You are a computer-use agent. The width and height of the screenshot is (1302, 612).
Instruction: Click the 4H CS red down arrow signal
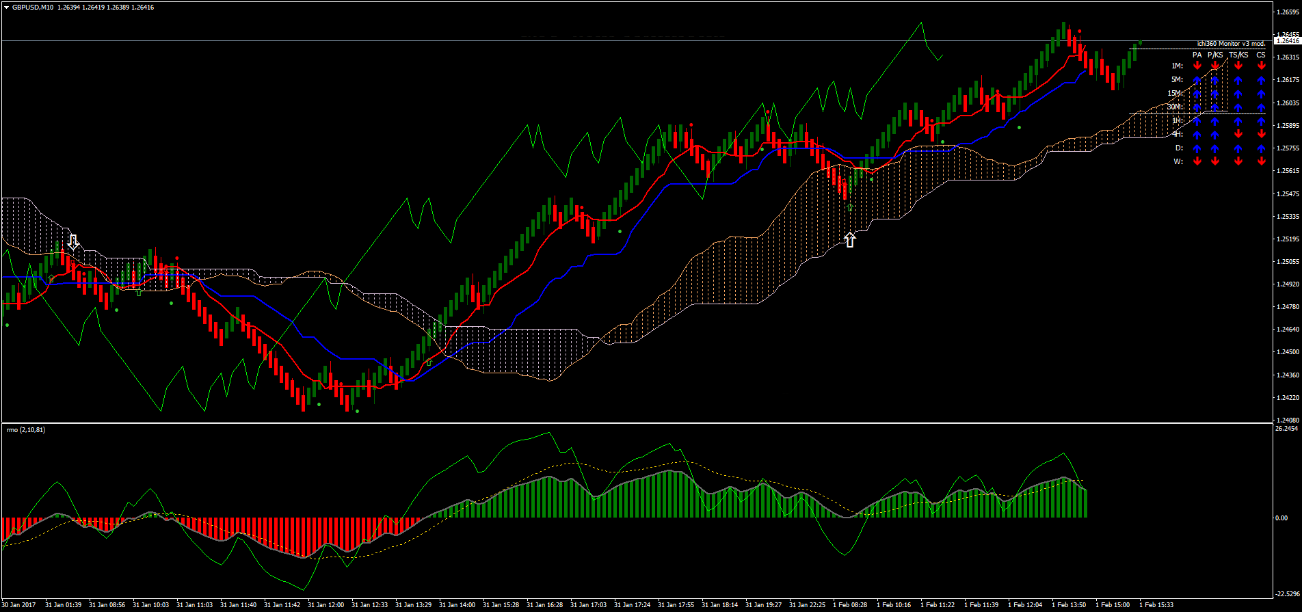point(1261,133)
